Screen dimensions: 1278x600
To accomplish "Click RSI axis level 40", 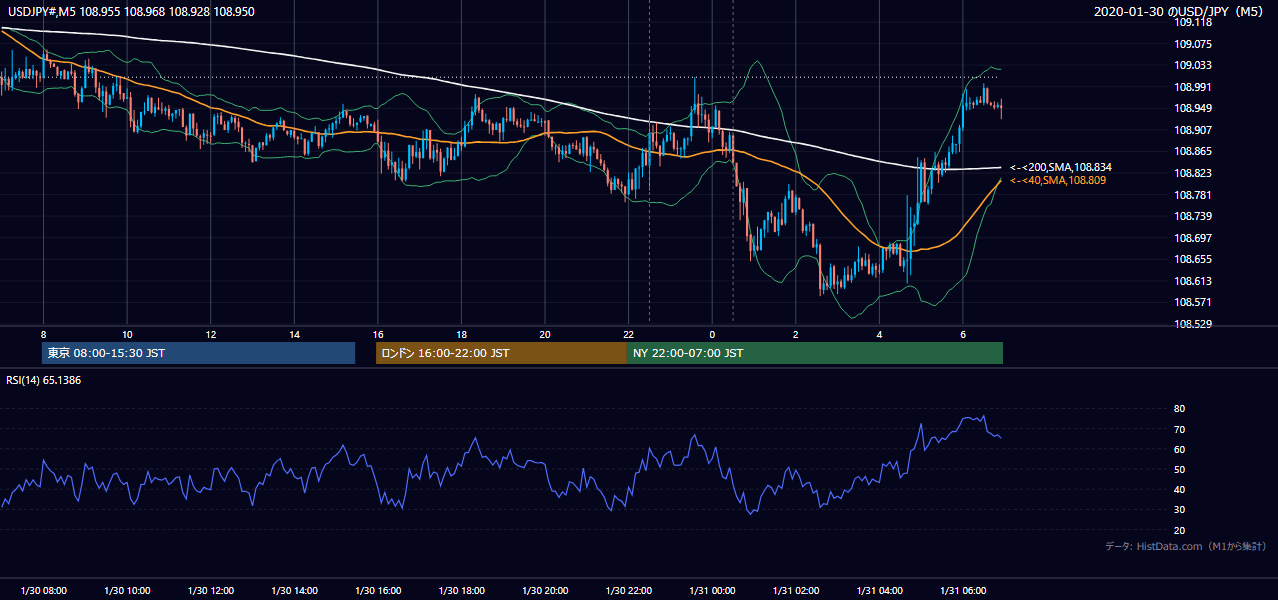I will [1179, 489].
